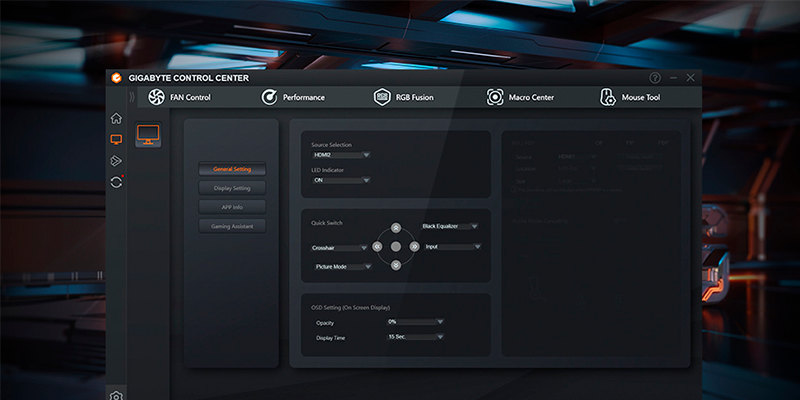Open the Picture Mode dropdown
Image resolution: width=800 pixels, height=400 pixels.
point(343,266)
